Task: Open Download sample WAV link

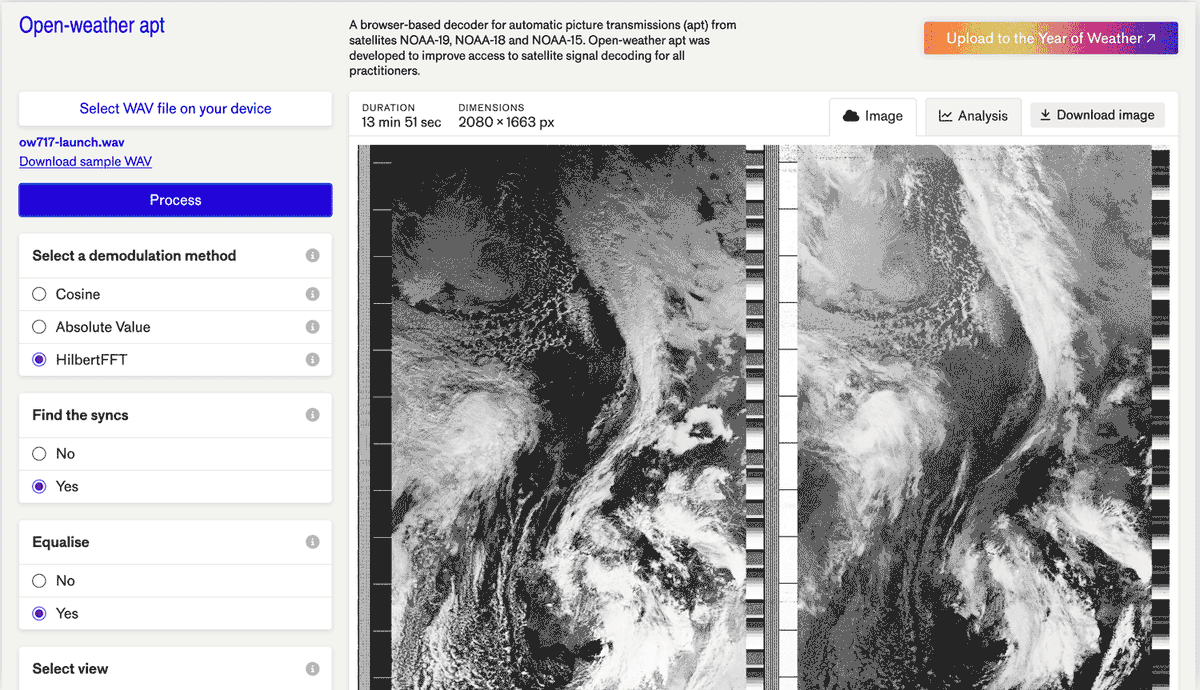Action: [85, 161]
